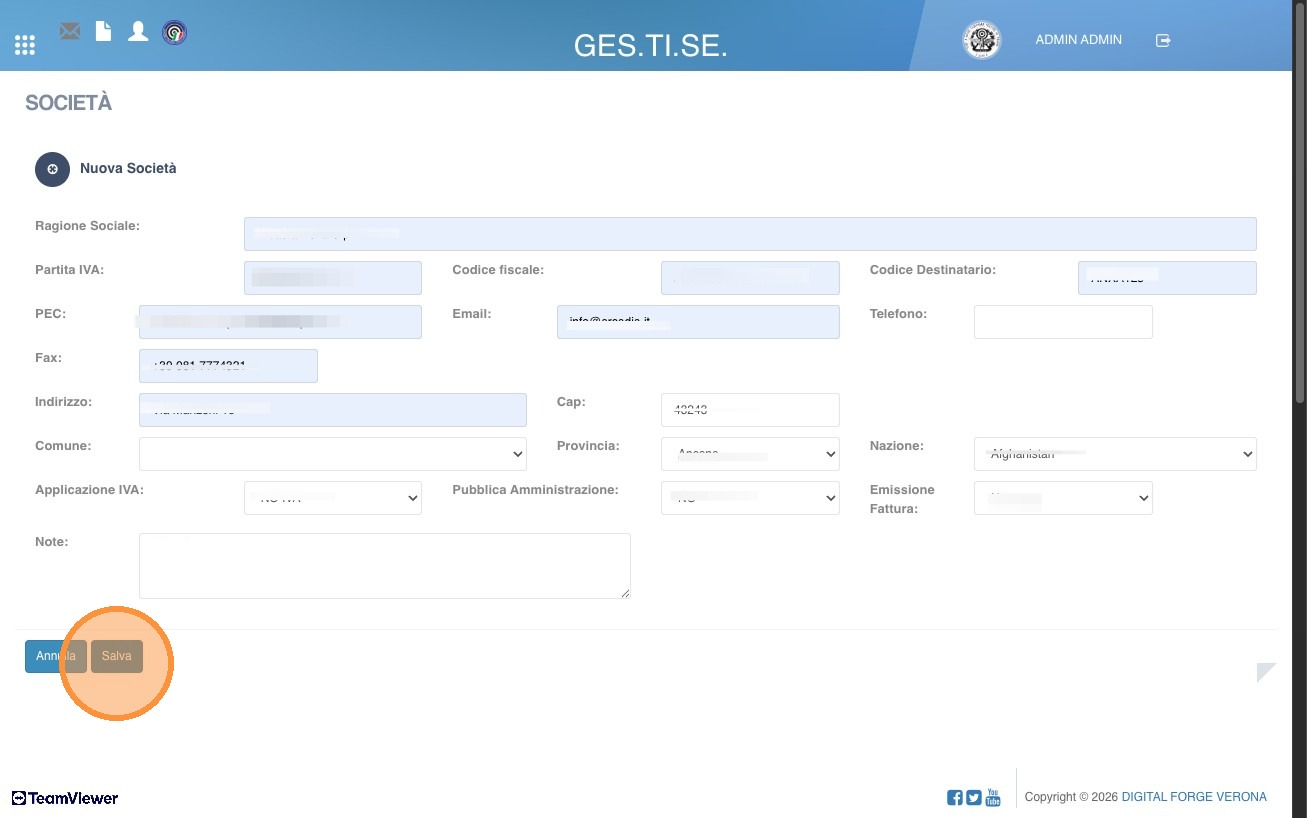
Task: Open the Emissione Fattura dropdown
Action: 1063,498
